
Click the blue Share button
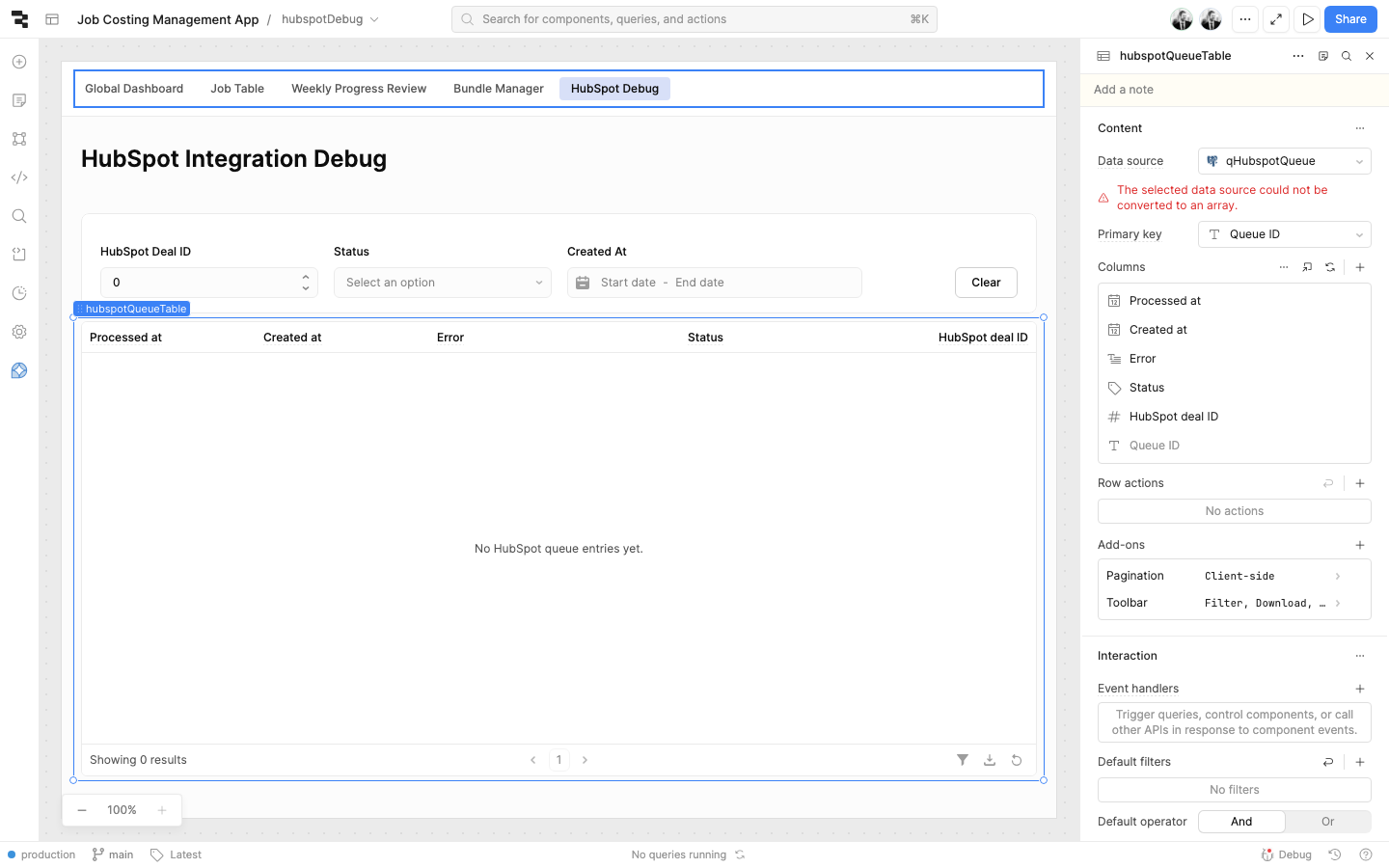coord(1349,19)
